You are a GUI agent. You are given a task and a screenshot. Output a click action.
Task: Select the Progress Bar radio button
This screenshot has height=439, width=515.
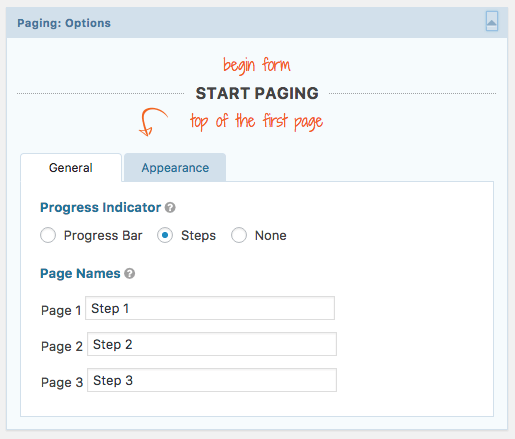point(48,235)
